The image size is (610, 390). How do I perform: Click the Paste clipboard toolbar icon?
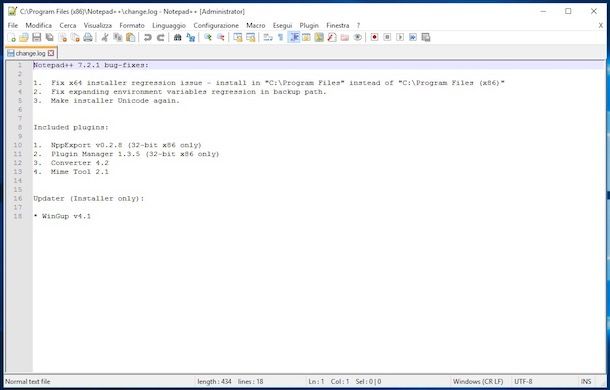point(131,37)
